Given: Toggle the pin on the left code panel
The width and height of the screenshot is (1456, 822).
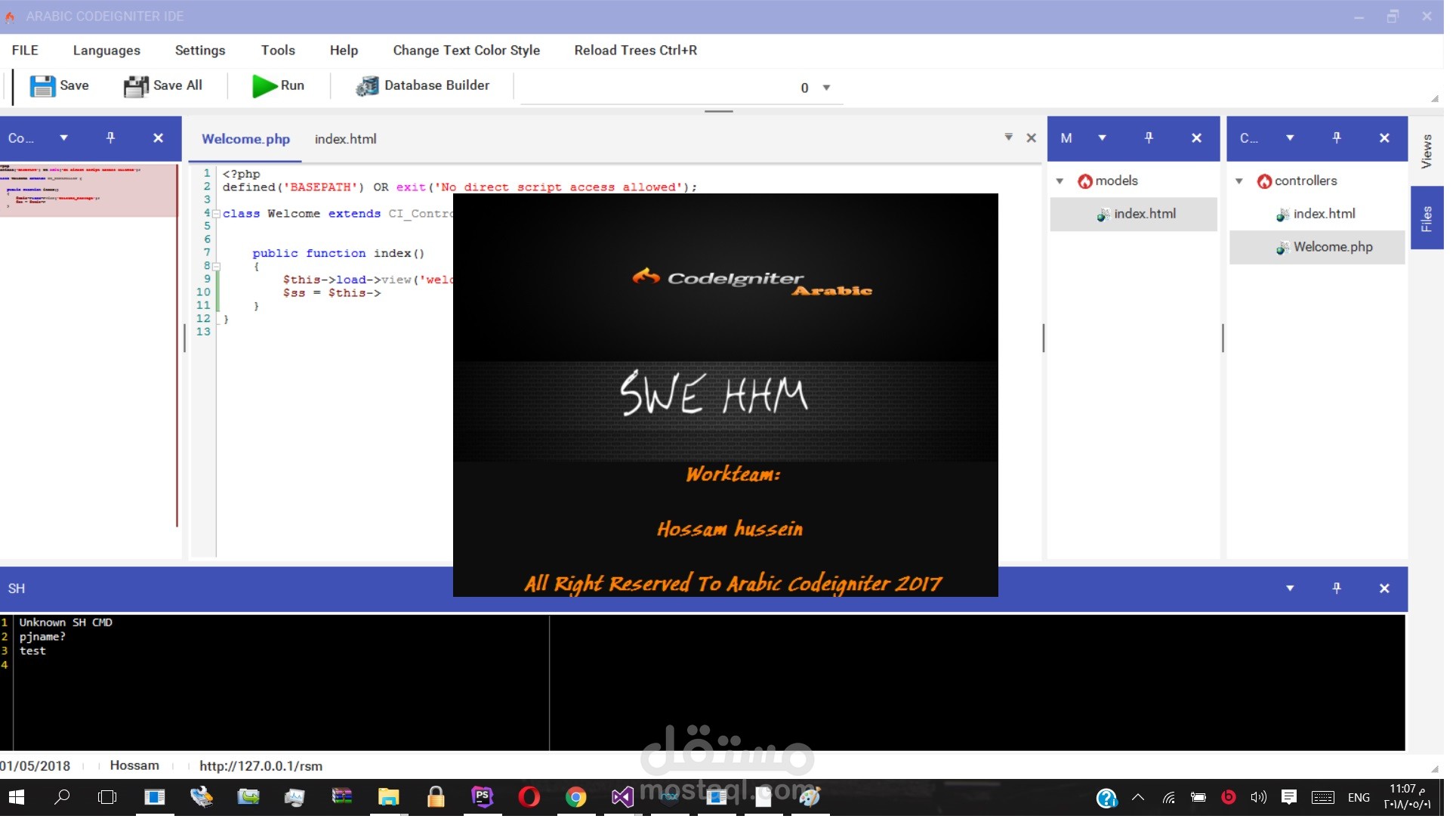Looking at the screenshot, I should pos(111,138).
